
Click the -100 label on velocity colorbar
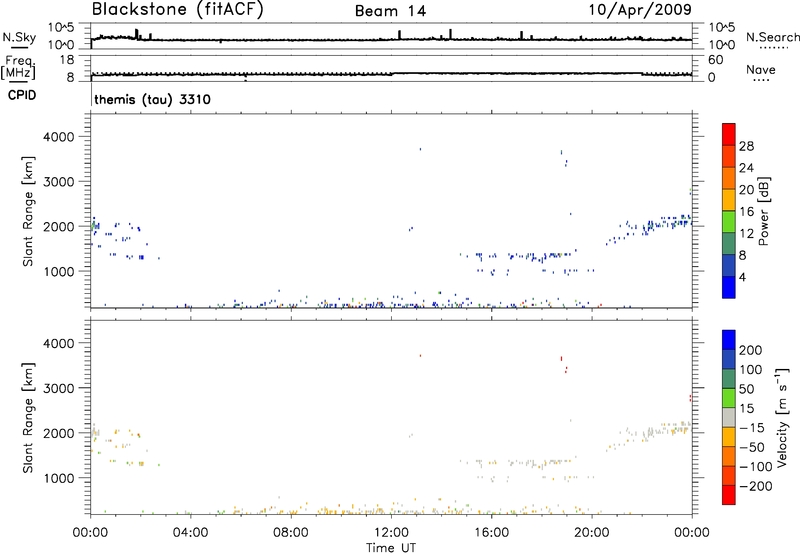756,467
